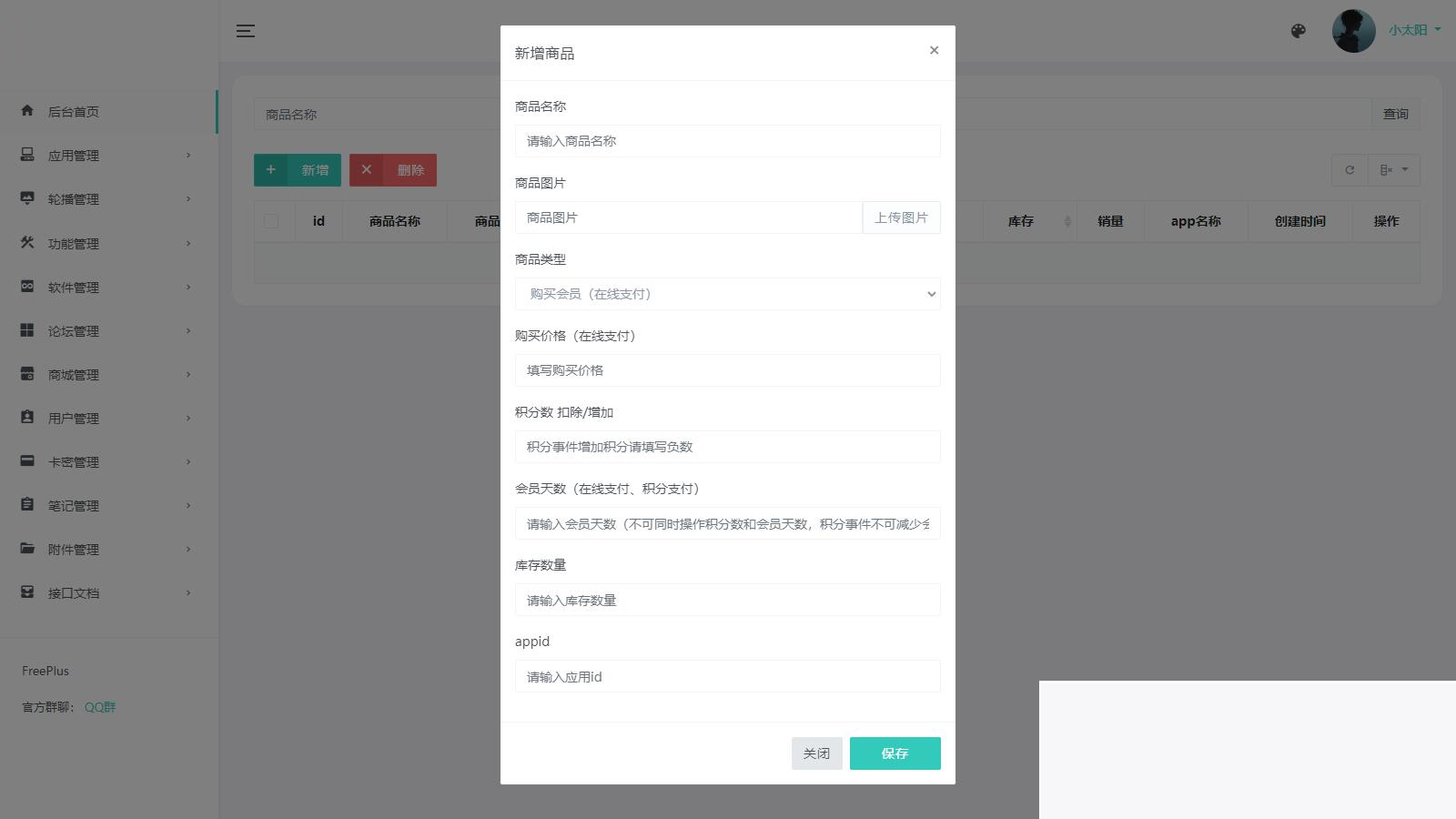Select the wrench icon for 功能管理

pos(25,243)
